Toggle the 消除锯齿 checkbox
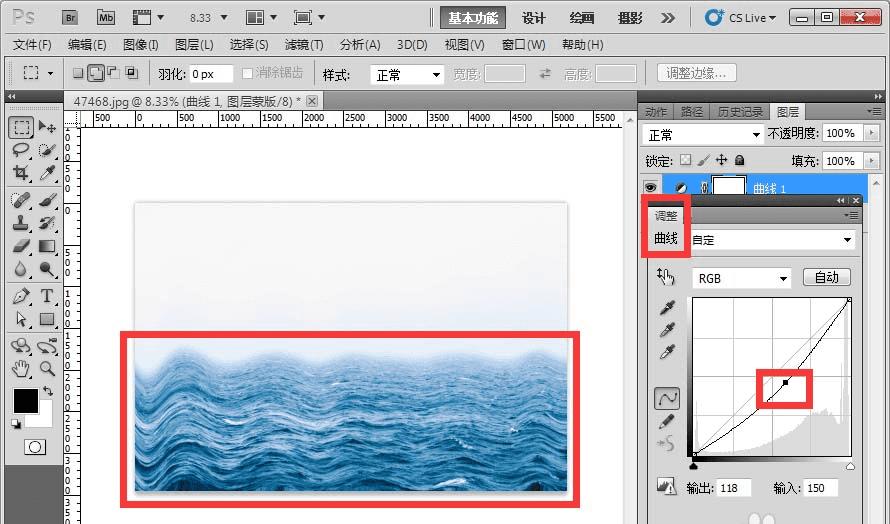Screen dimensions: 890x524 click(x=247, y=73)
